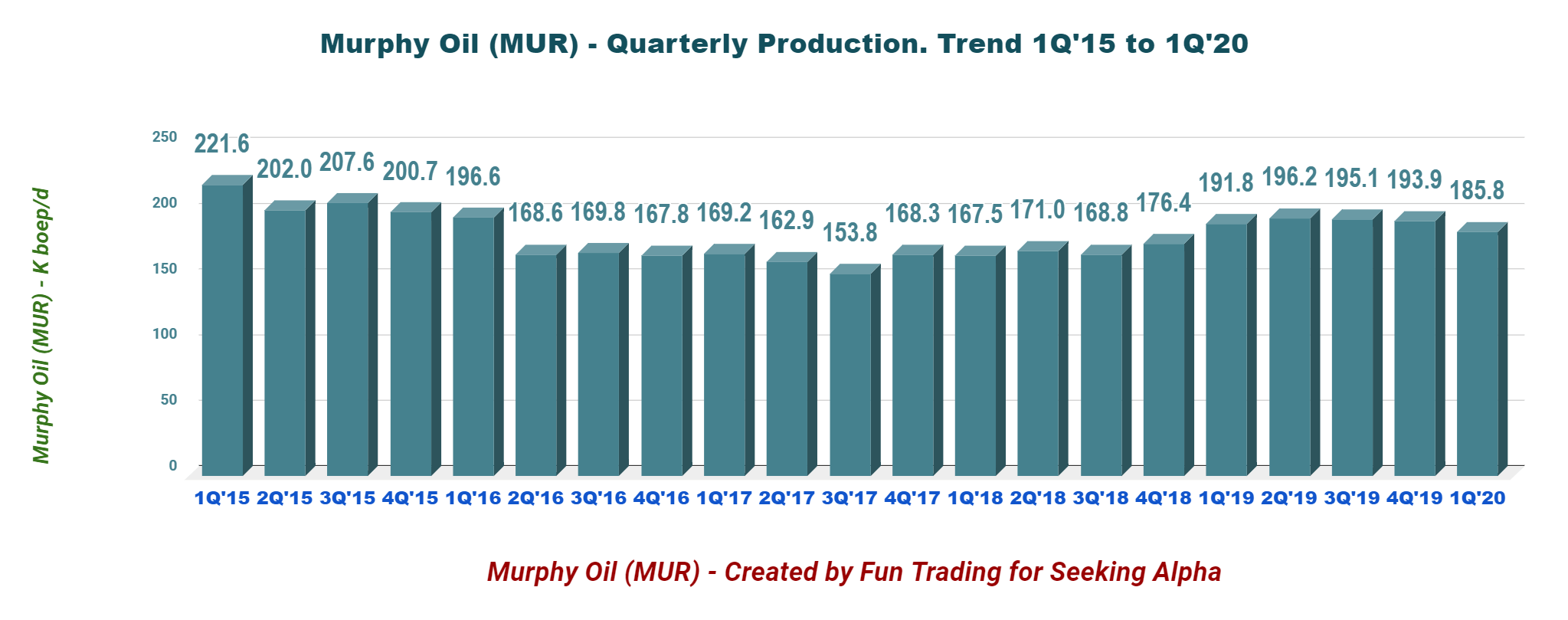1568x620 pixels.
Task: Select the 171.0 data label
Action: pyautogui.click(x=1038, y=209)
